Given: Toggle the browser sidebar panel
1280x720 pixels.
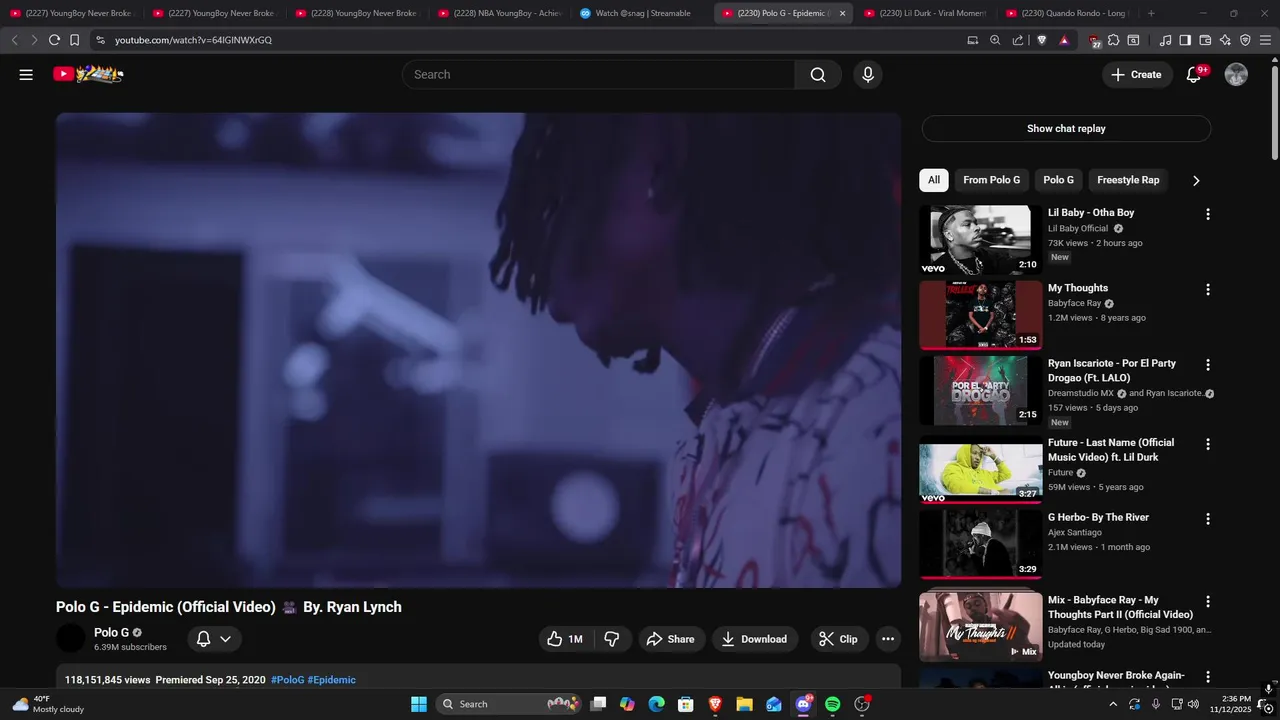Looking at the screenshot, I should tap(1185, 40).
